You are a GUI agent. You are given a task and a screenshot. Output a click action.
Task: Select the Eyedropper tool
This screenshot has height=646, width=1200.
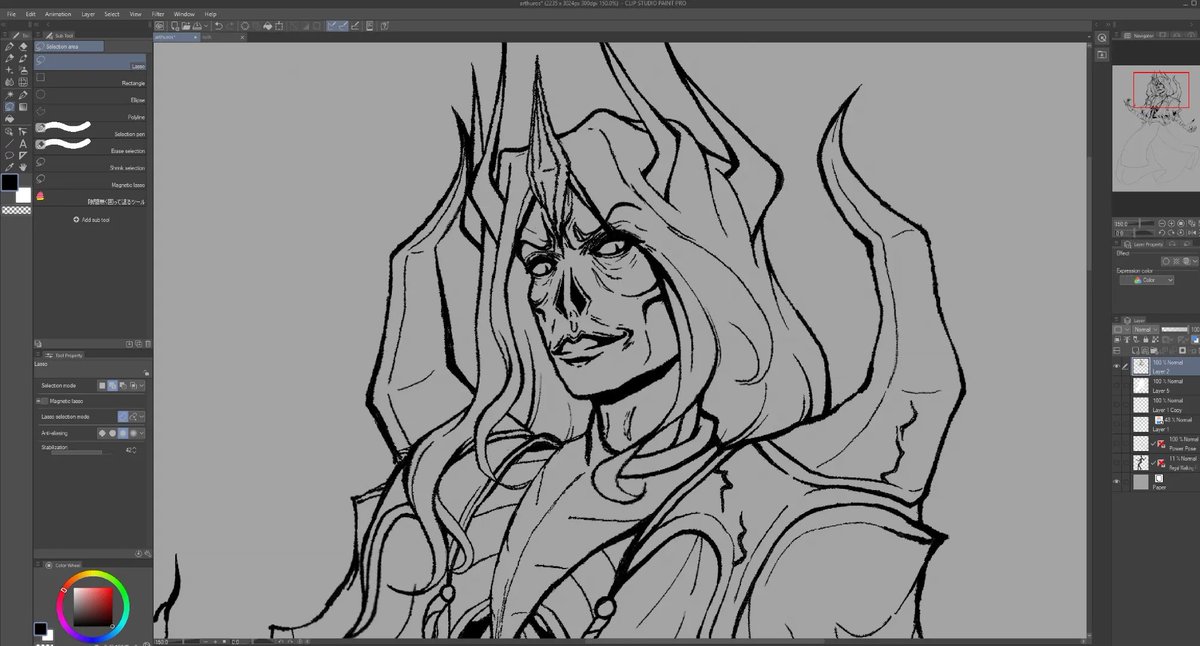[x=10, y=167]
